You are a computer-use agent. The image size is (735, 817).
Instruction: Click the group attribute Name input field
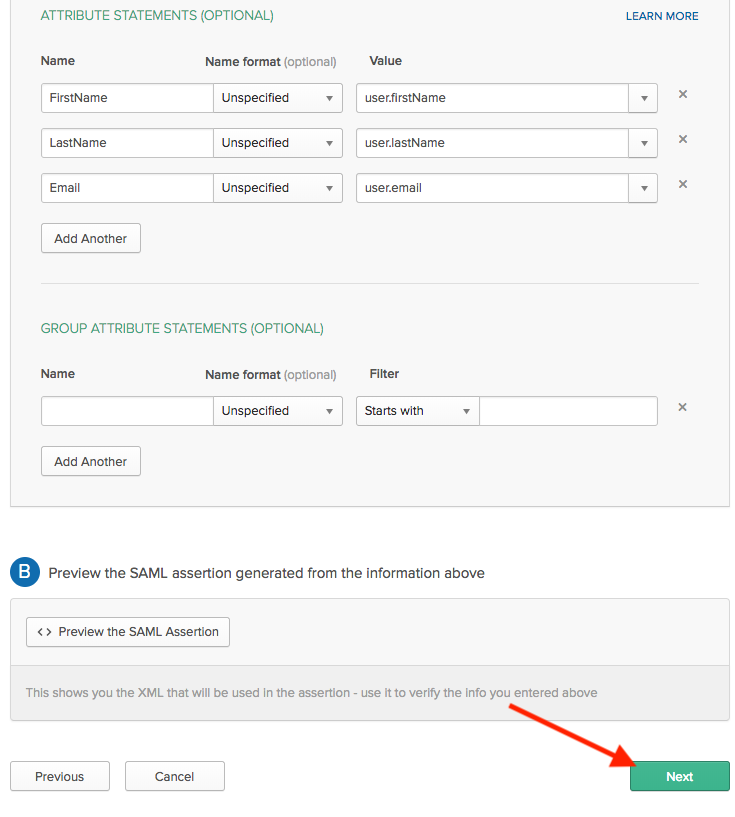(x=127, y=411)
